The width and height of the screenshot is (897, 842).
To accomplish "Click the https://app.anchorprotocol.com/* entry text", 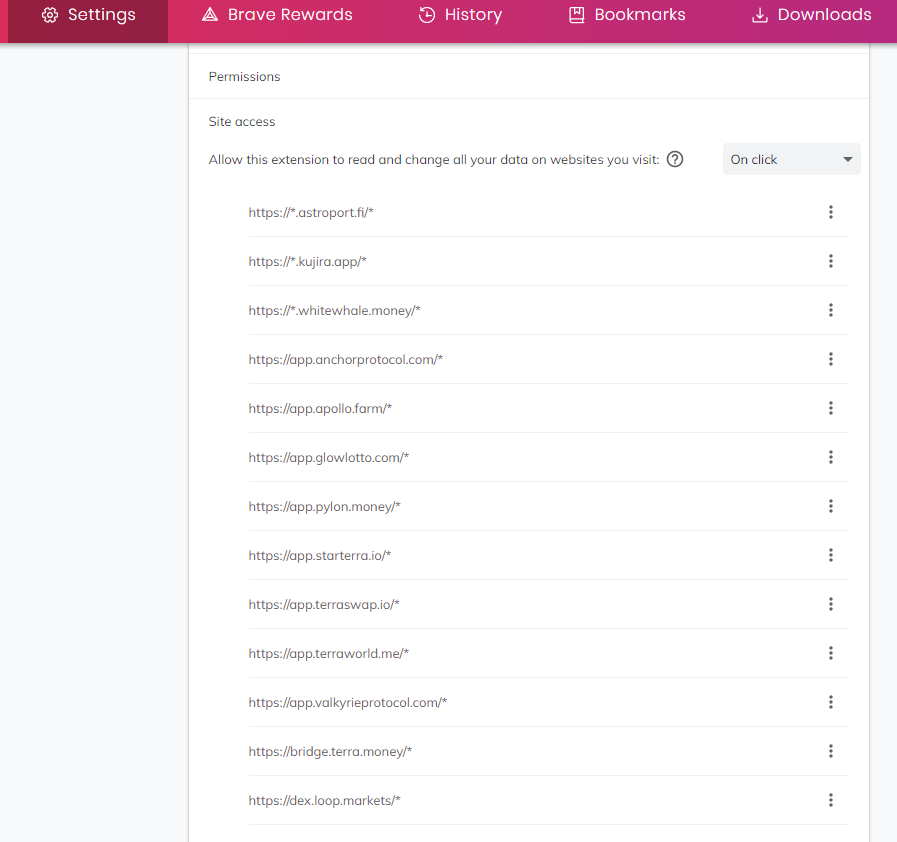I will pos(346,360).
